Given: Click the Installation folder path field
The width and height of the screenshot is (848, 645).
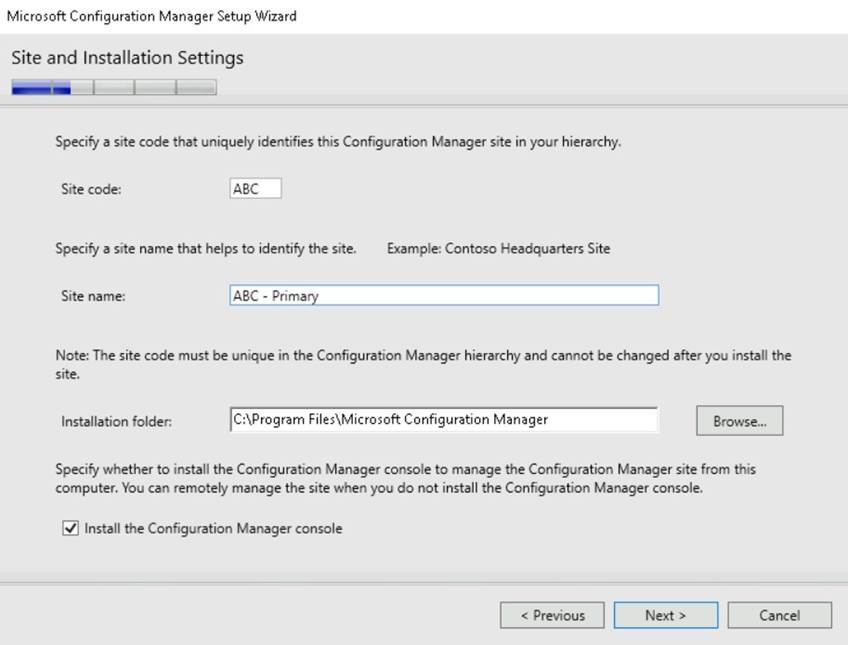Looking at the screenshot, I should coord(444,420).
